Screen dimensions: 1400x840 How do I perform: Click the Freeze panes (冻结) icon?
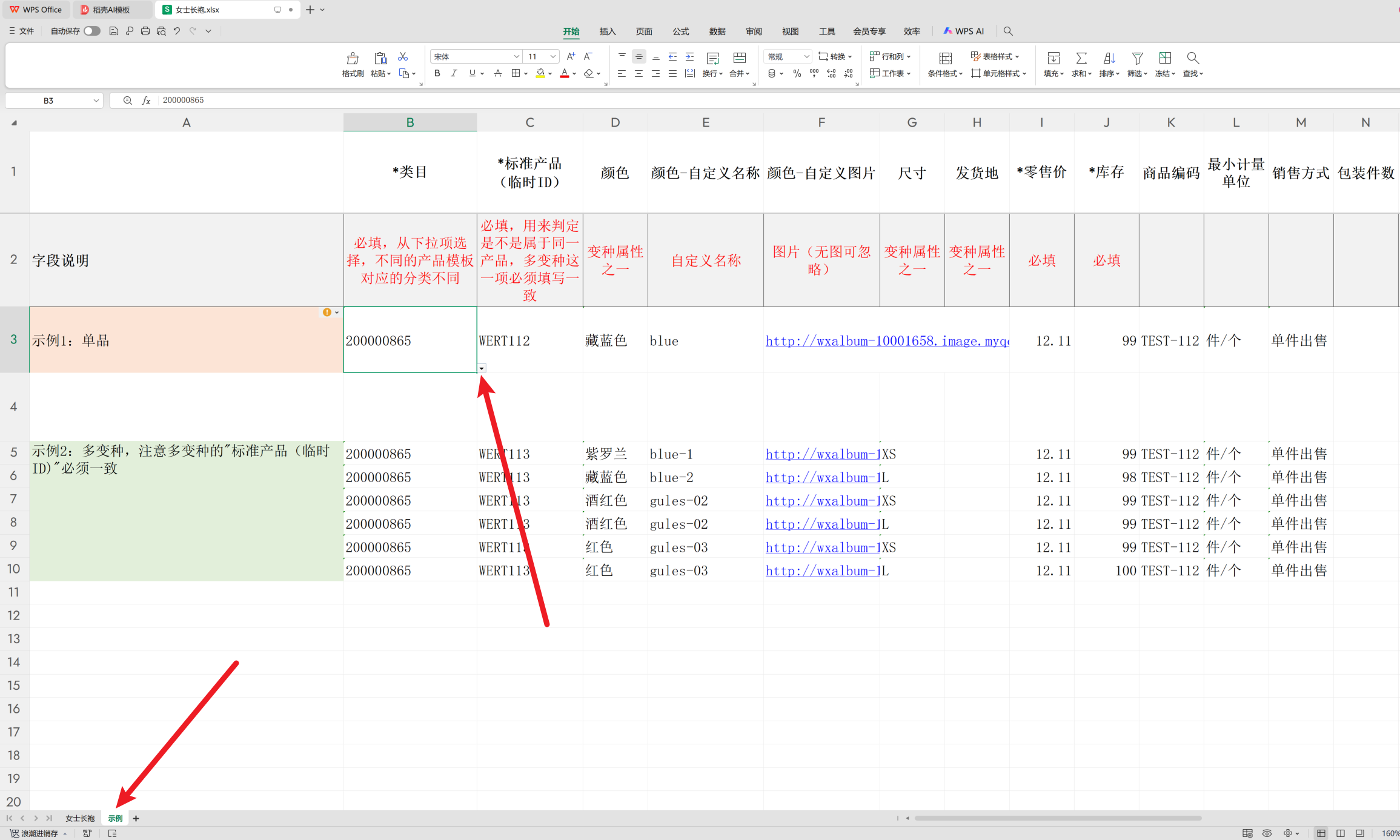(1164, 59)
